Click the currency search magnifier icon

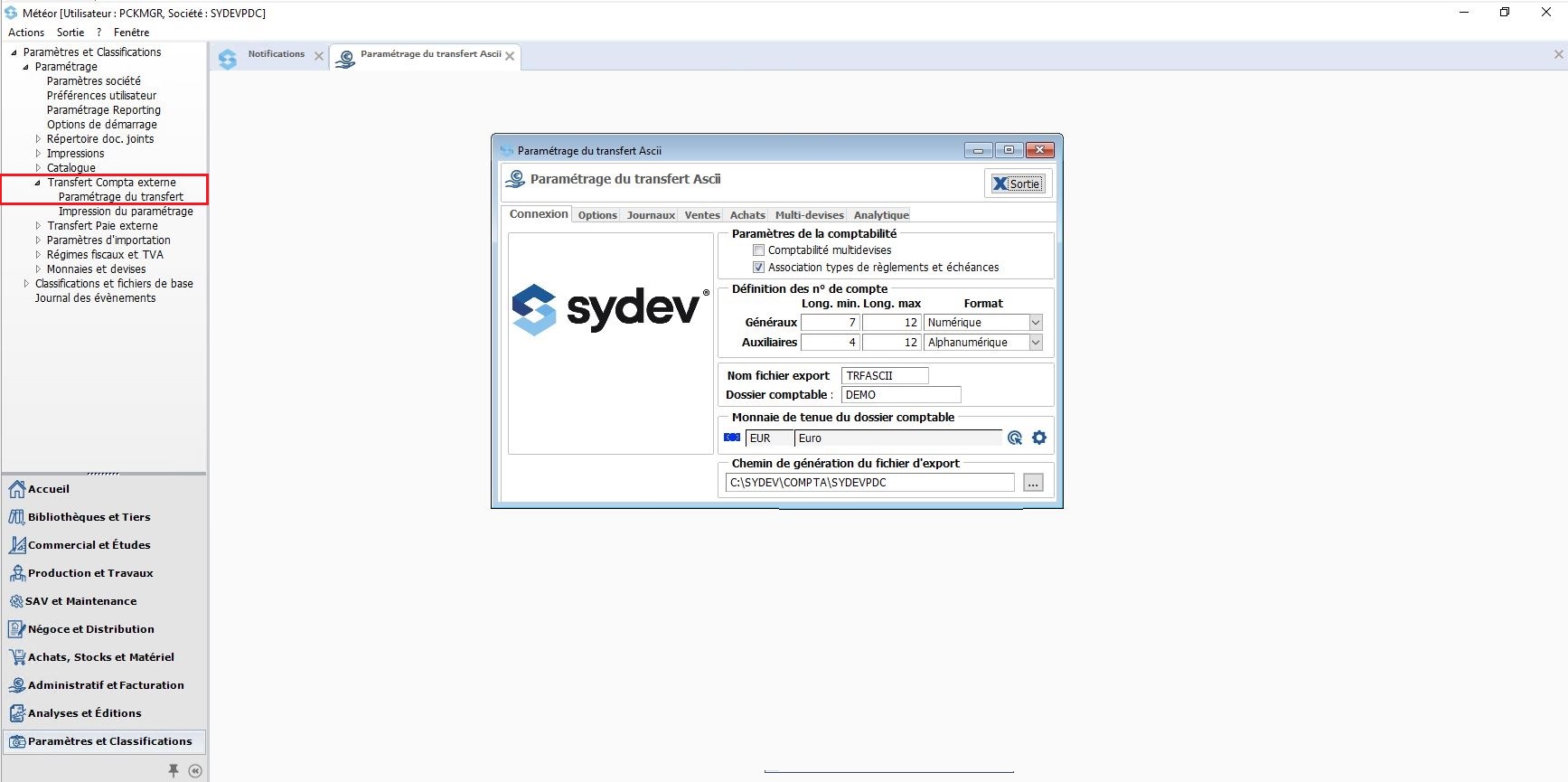coord(1015,438)
